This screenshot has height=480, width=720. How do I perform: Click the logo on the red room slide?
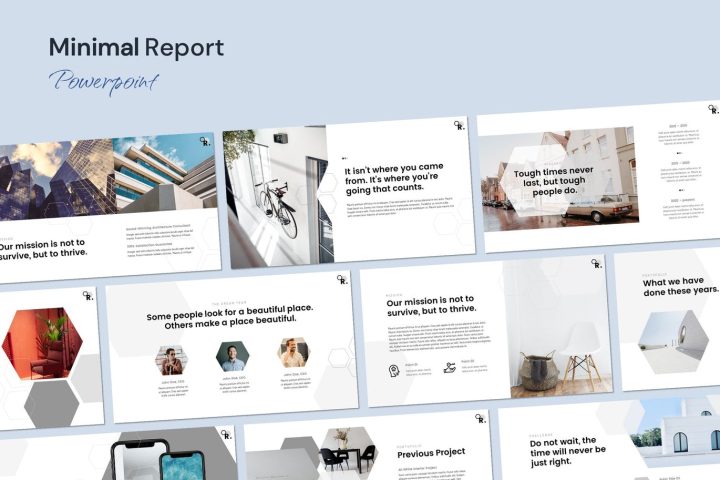88,295
